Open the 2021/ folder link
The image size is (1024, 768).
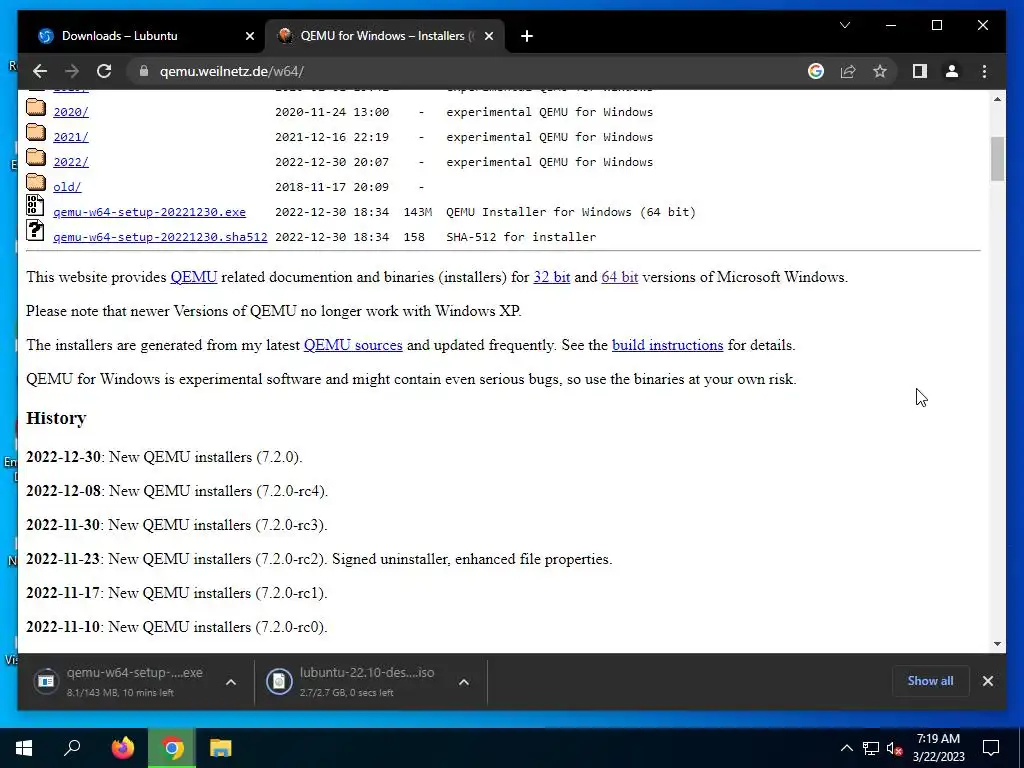pos(71,136)
